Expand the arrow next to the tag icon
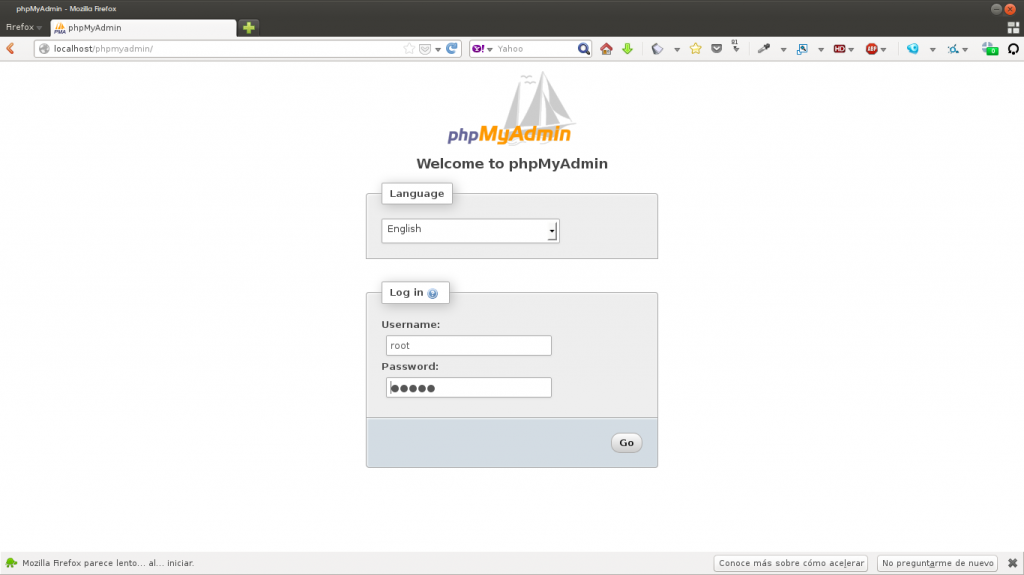 pos(677,50)
